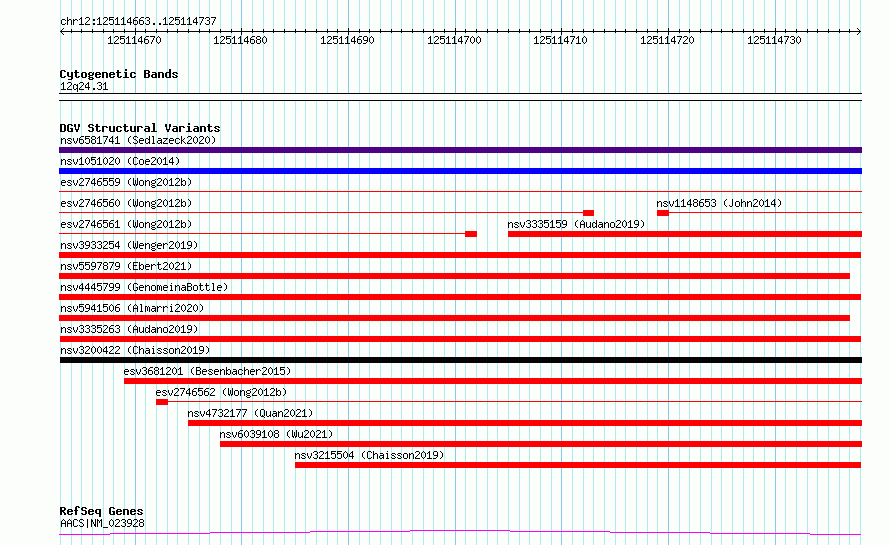The height and width of the screenshot is (545, 890).
Task: Open esv2746561 (Wong2012b) variant label
Action: point(126,224)
